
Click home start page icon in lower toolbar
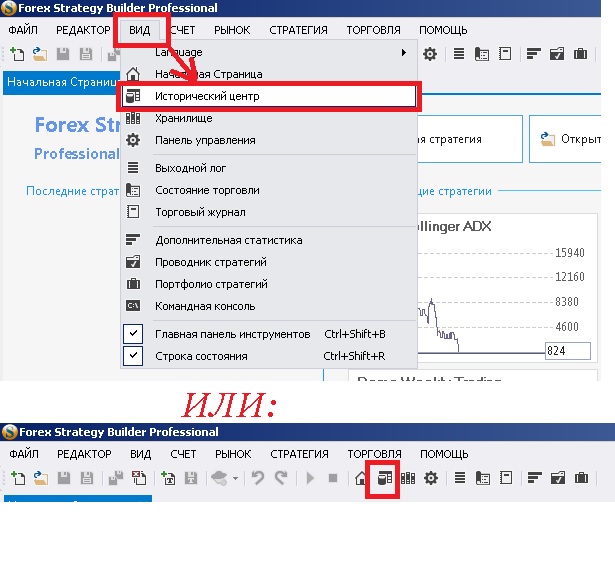(x=360, y=478)
